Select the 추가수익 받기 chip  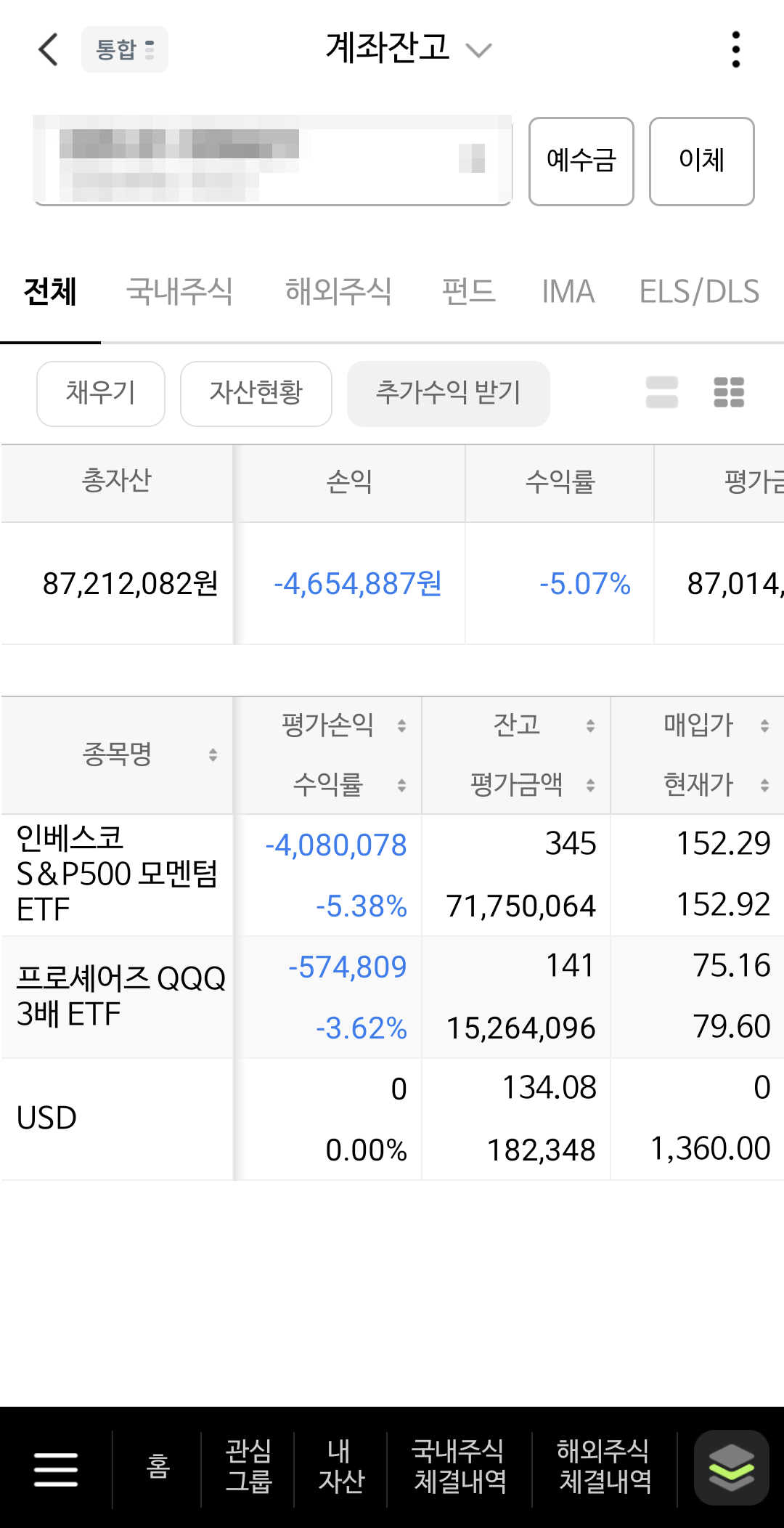449,394
